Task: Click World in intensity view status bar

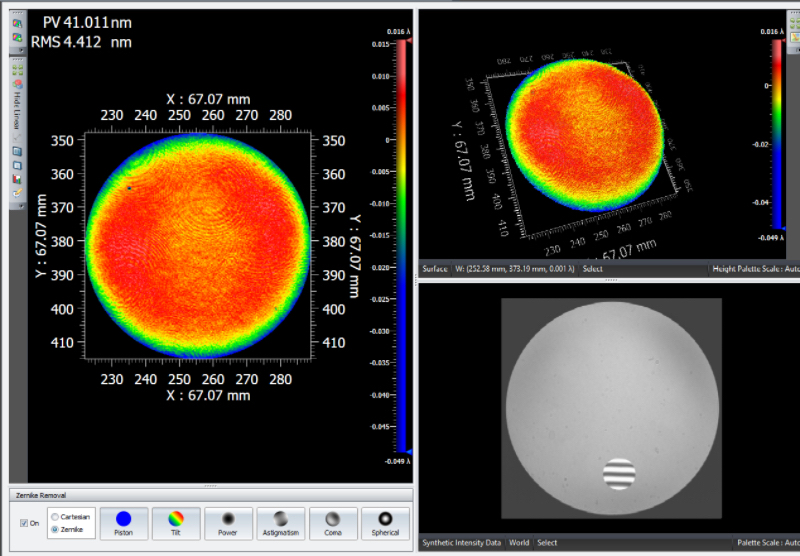Action: 519,543
